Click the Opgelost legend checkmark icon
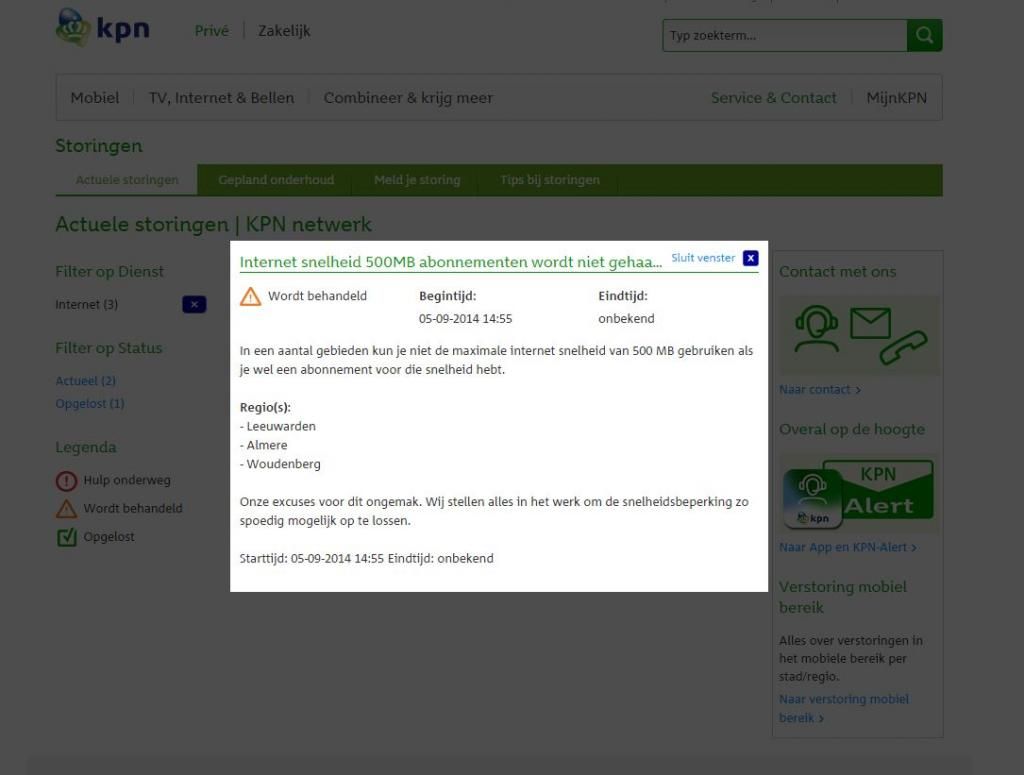This screenshot has height=775, width=1024. 67,537
